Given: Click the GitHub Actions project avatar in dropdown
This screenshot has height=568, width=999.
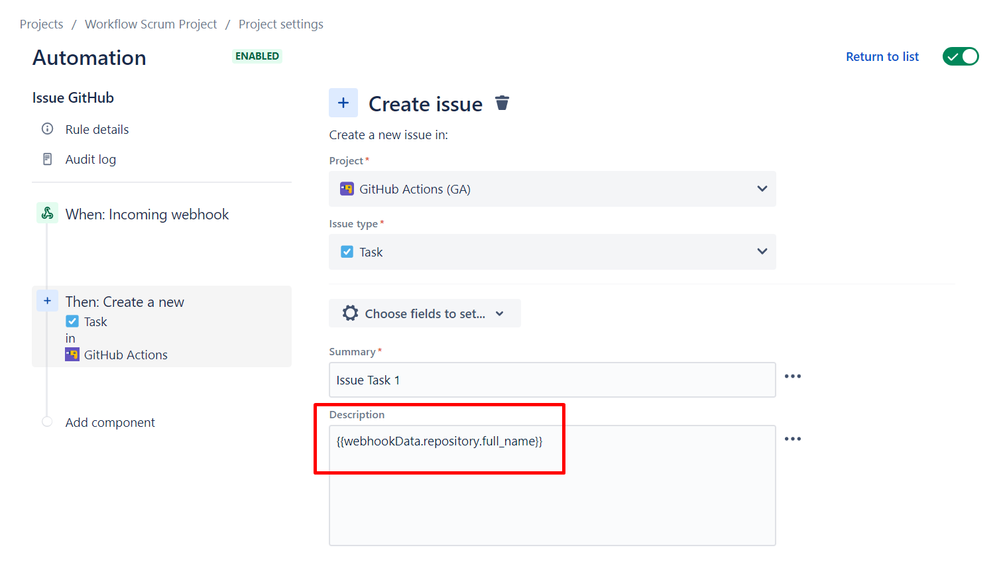Looking at the screenshot, I should point(347,189).
